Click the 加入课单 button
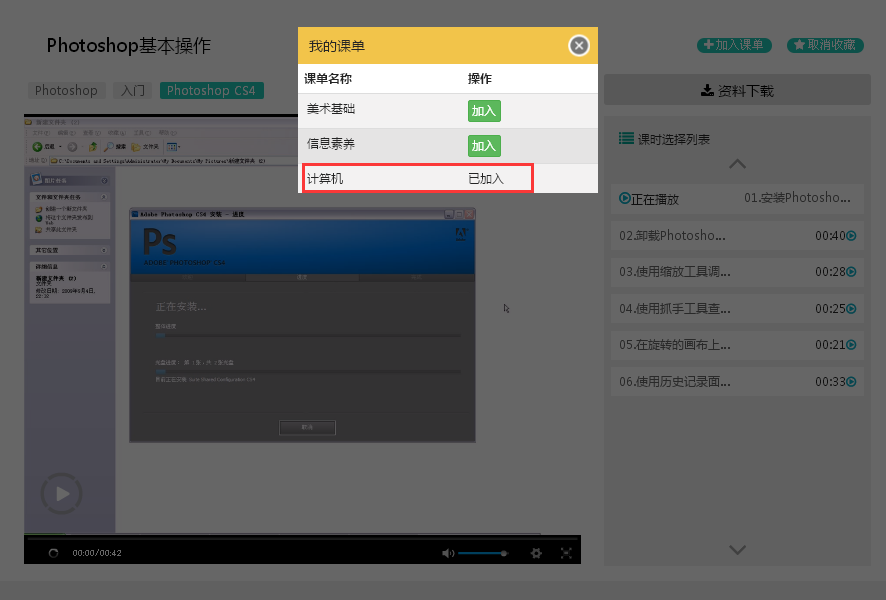This screenshot has width=886, height=600. pyautogui.click(x=734, y=45)
